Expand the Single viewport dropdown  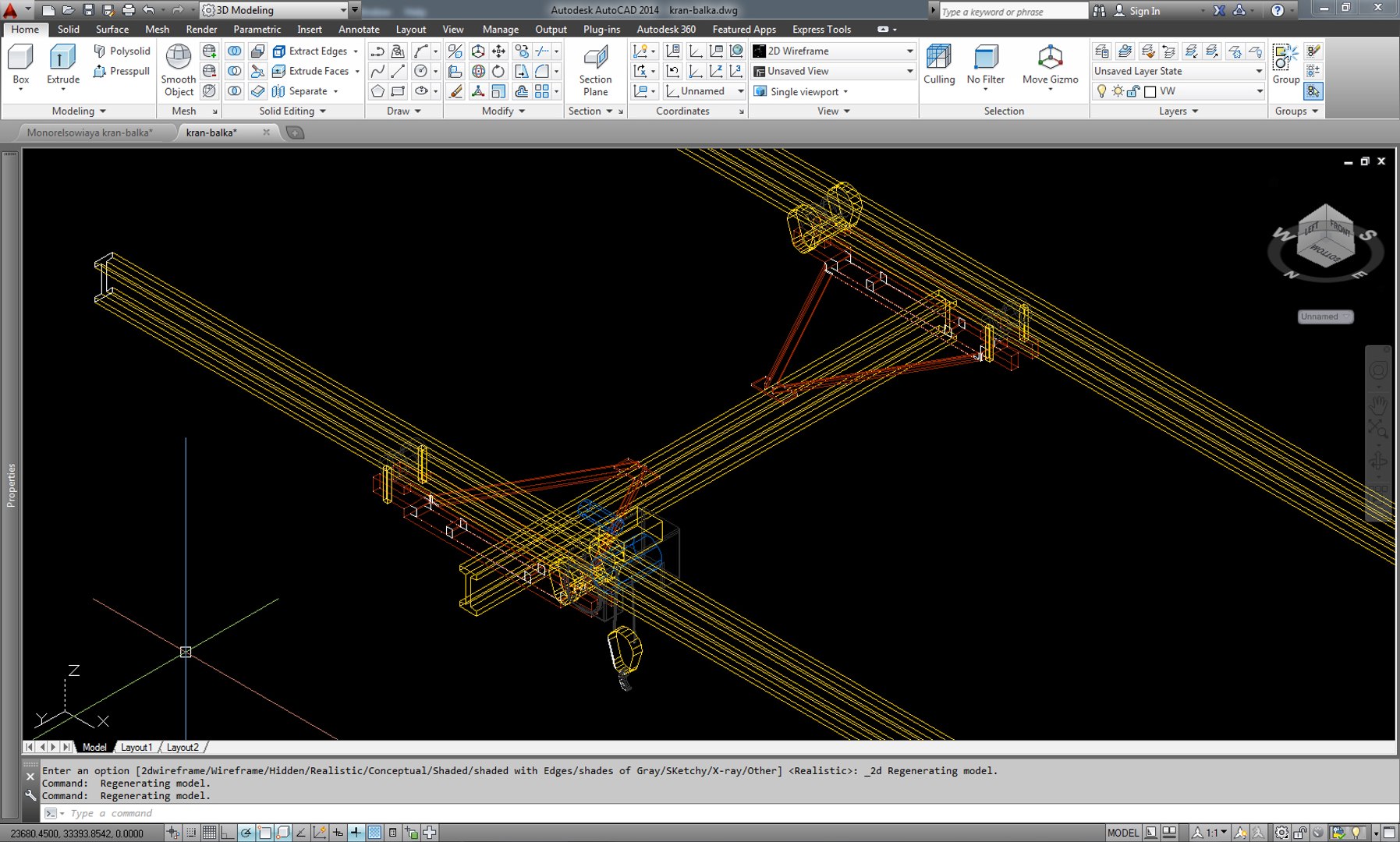801,91
